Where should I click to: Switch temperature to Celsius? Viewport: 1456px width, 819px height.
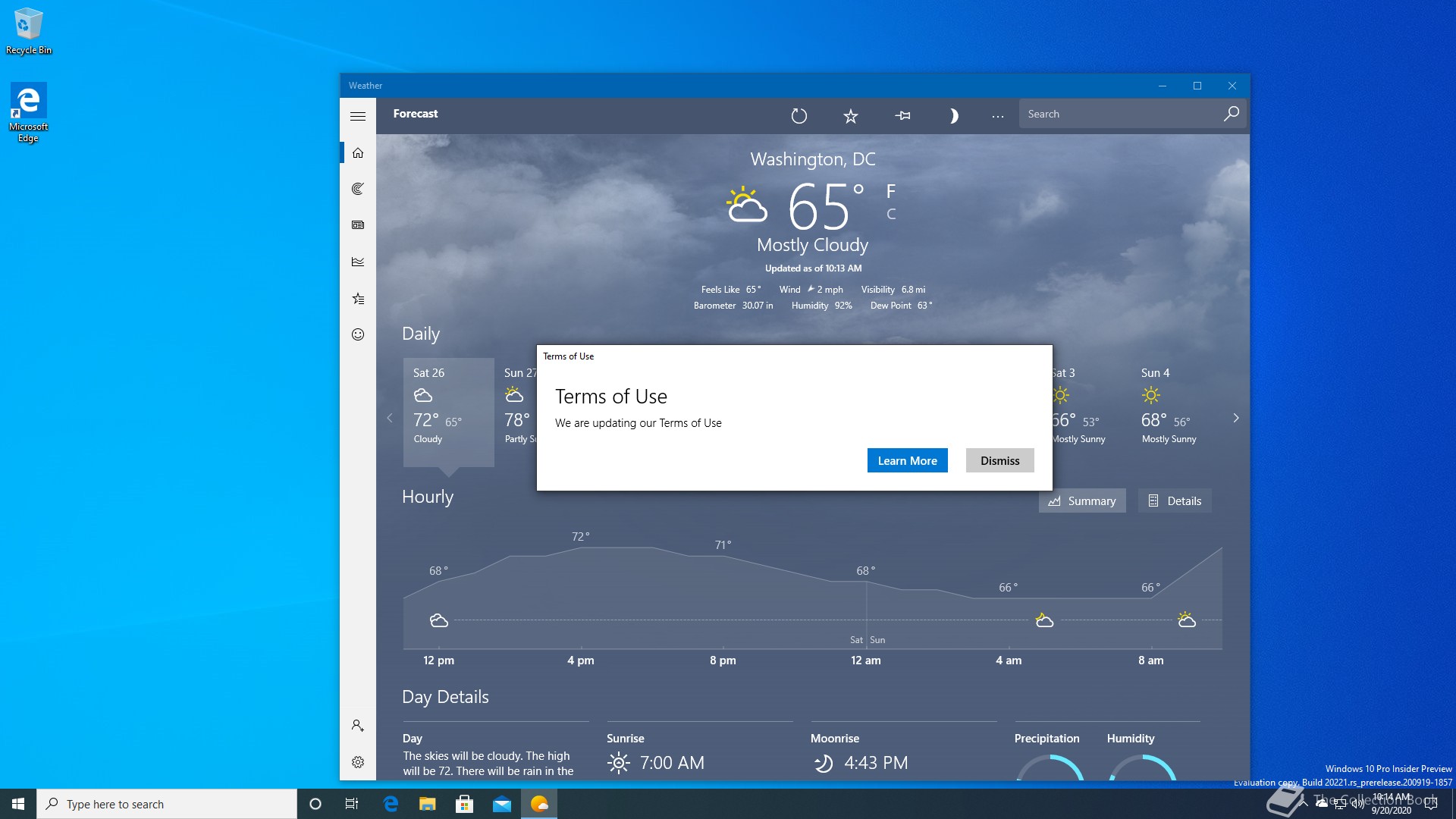tap(891, 215)
